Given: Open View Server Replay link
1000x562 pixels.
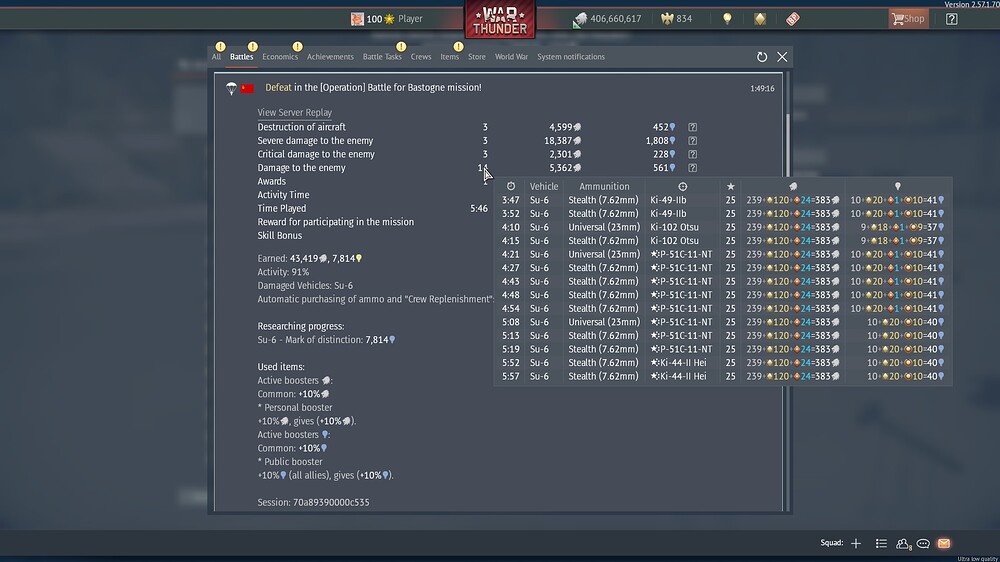Looking at the screenshot, I should coord(295,112).
